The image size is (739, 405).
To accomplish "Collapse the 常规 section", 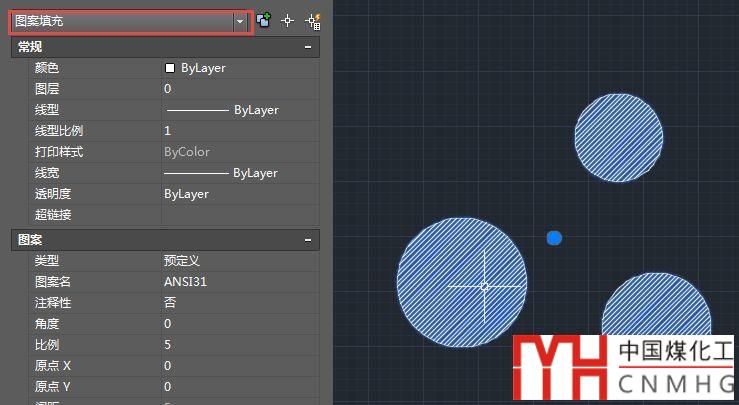I will coord(308,47).
